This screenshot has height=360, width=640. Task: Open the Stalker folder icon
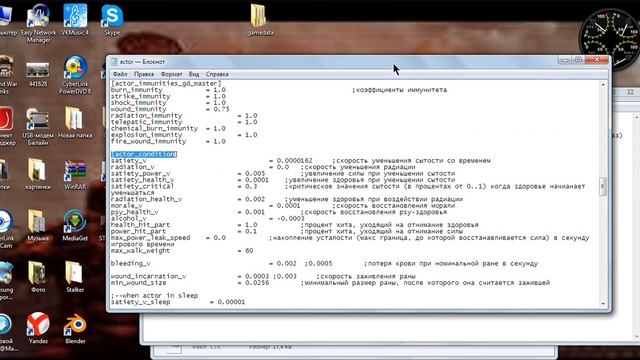point(75,277)
